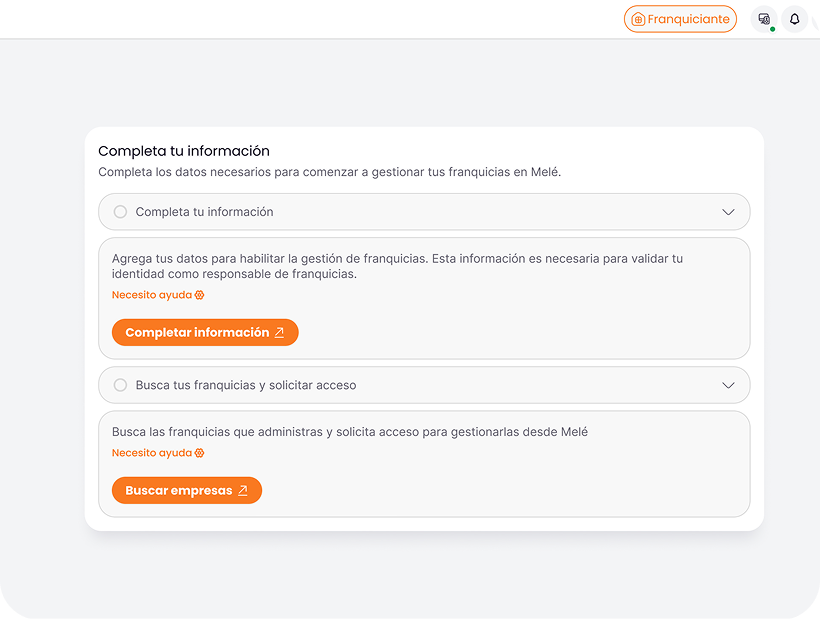Image resolution: width=820 pixels, height=620 pixels.
Task: Select the Busca tus franquicias step circle
Action: (120, 385)
